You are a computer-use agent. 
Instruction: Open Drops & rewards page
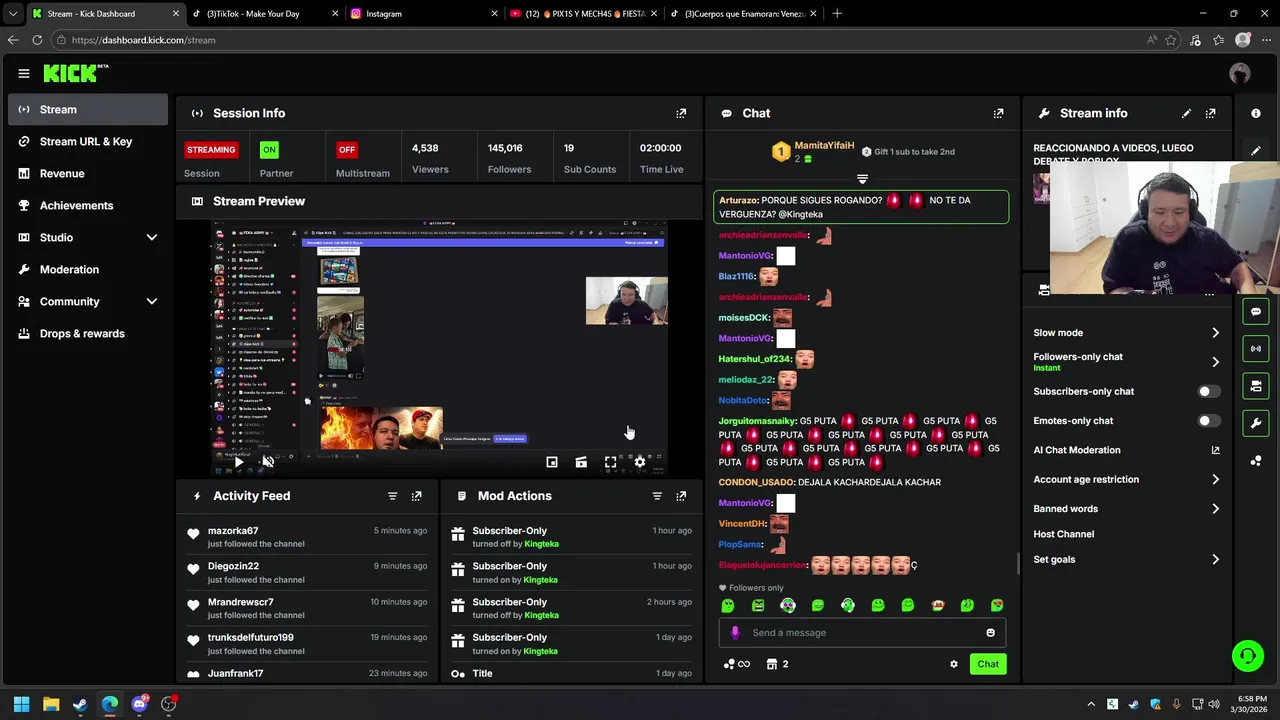88,333
